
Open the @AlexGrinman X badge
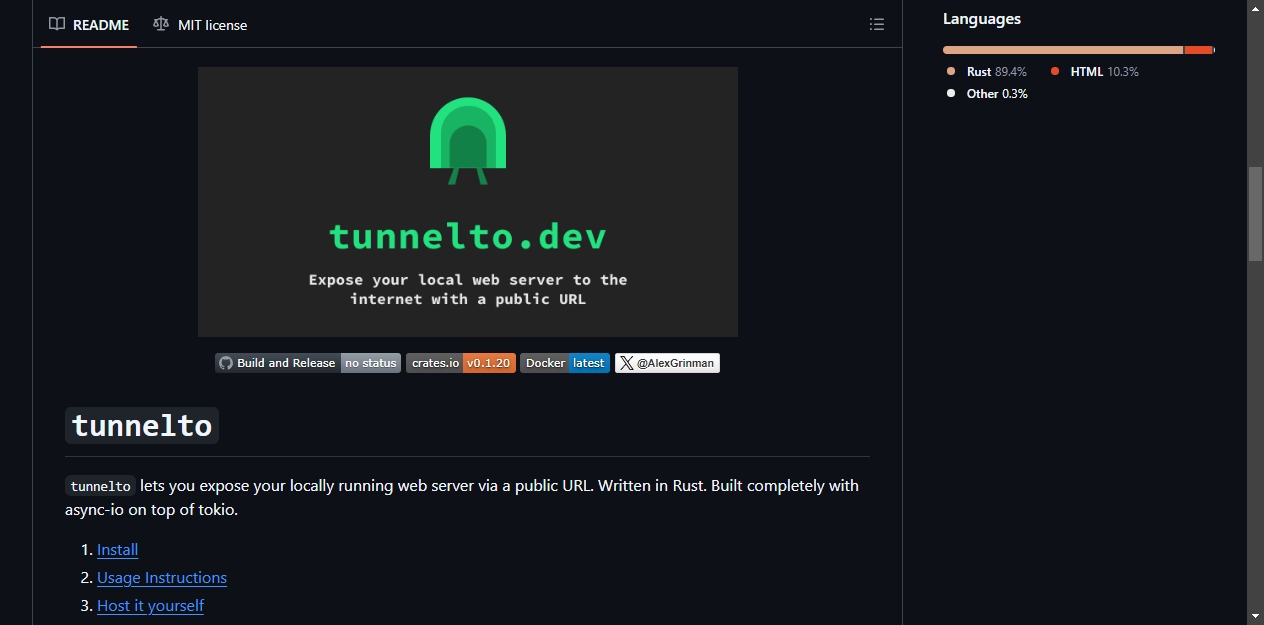click(x=667, y=363)
